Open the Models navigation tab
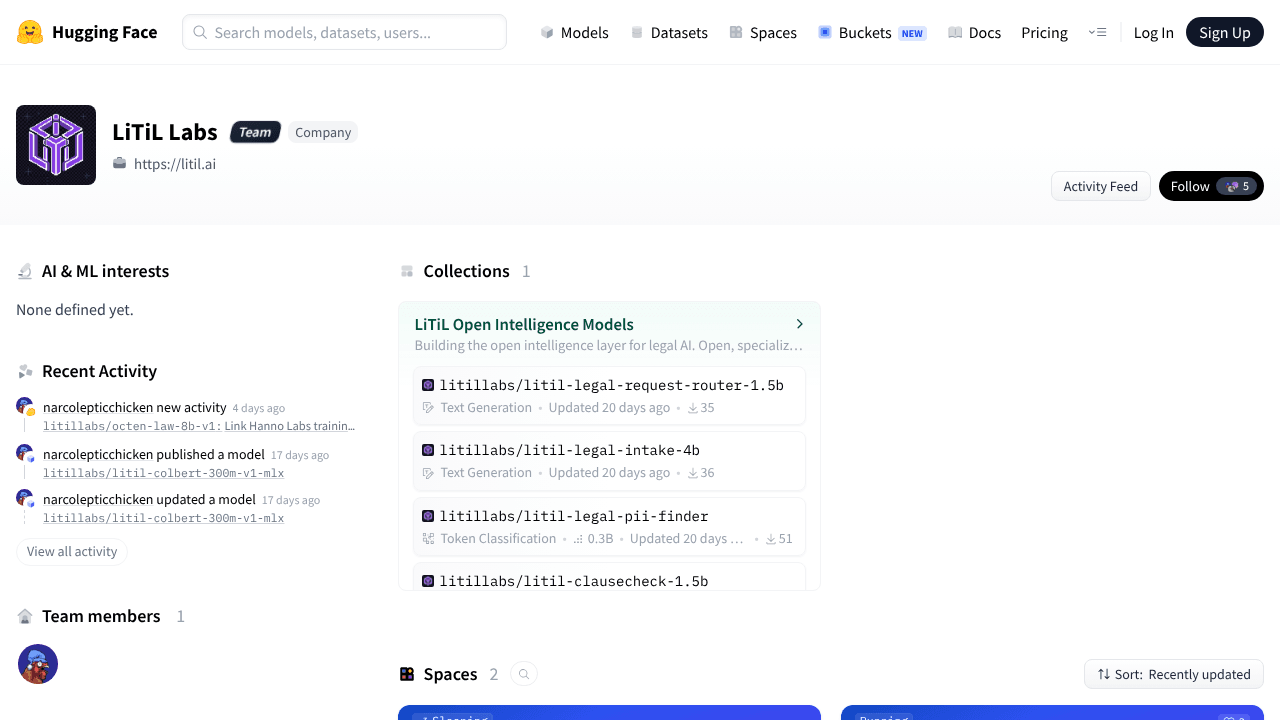The height and width of the screenshot is (720, 1280). (574, 32)
